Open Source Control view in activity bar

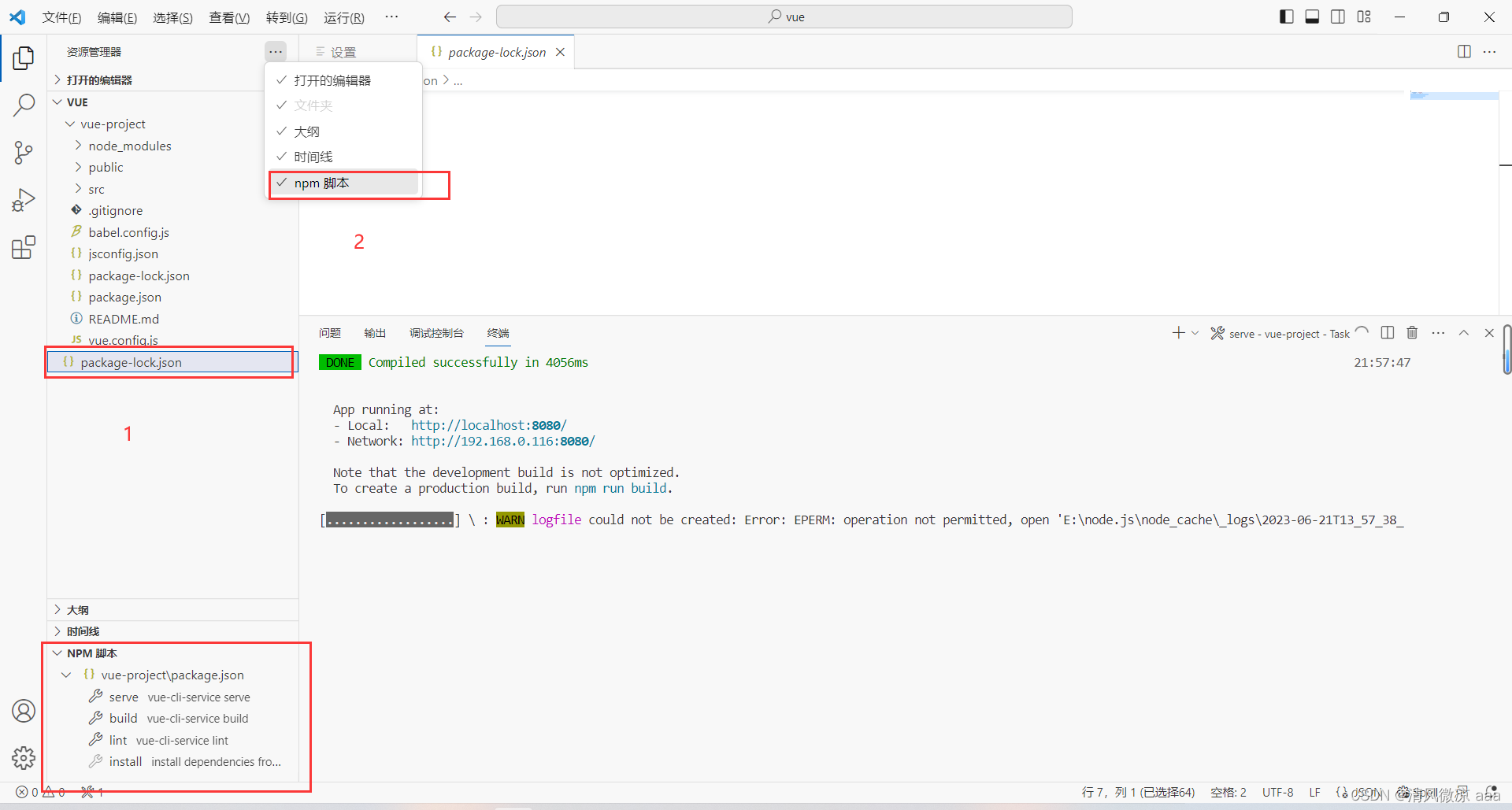pos(24,153)
